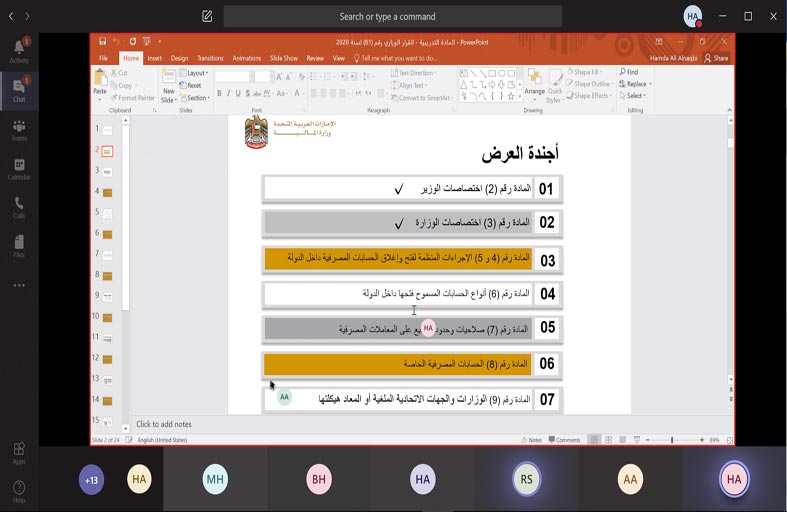Expand the Layout dropdown in Slides group
Screen dimensions: 787x512
(x=196, y=73)
